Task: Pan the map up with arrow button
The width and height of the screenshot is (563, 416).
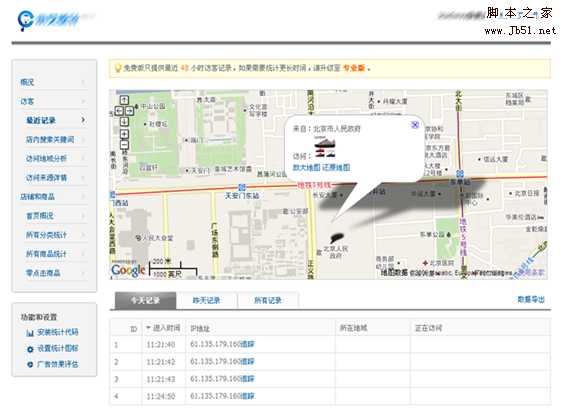Action: [x=124, y=100]
